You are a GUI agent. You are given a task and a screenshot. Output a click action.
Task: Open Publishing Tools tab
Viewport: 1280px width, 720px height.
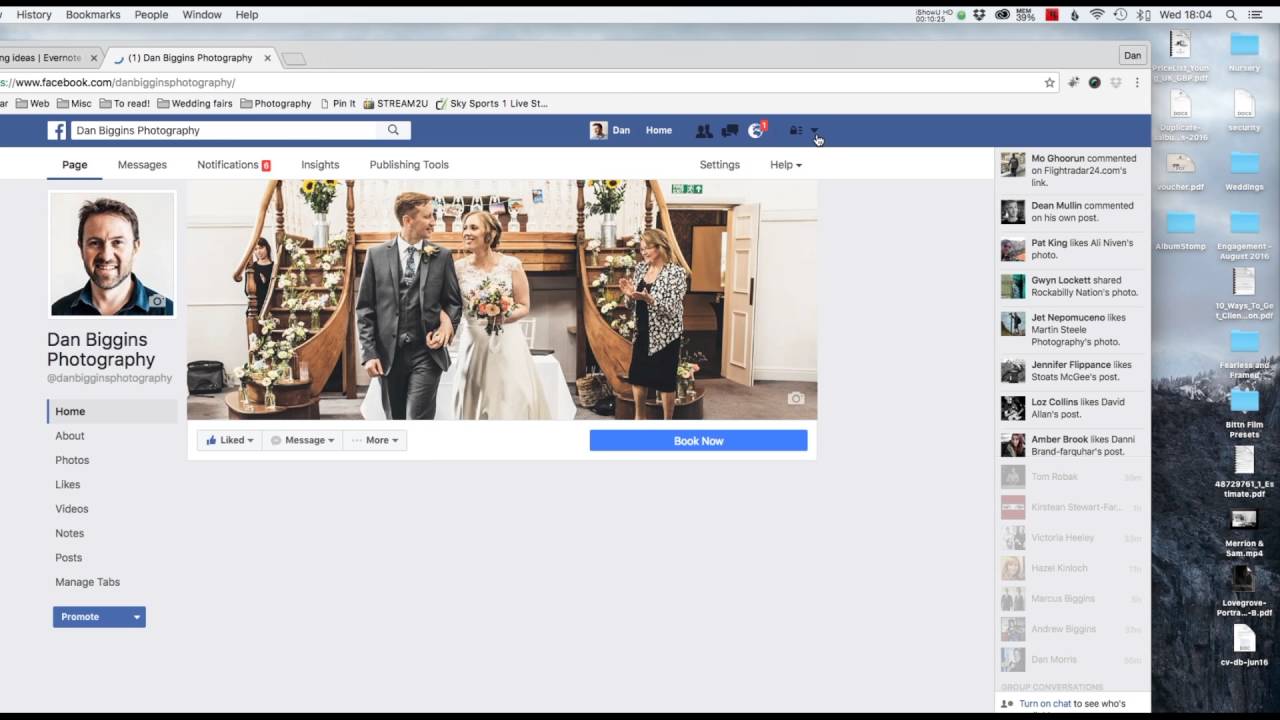coord(409,165)
